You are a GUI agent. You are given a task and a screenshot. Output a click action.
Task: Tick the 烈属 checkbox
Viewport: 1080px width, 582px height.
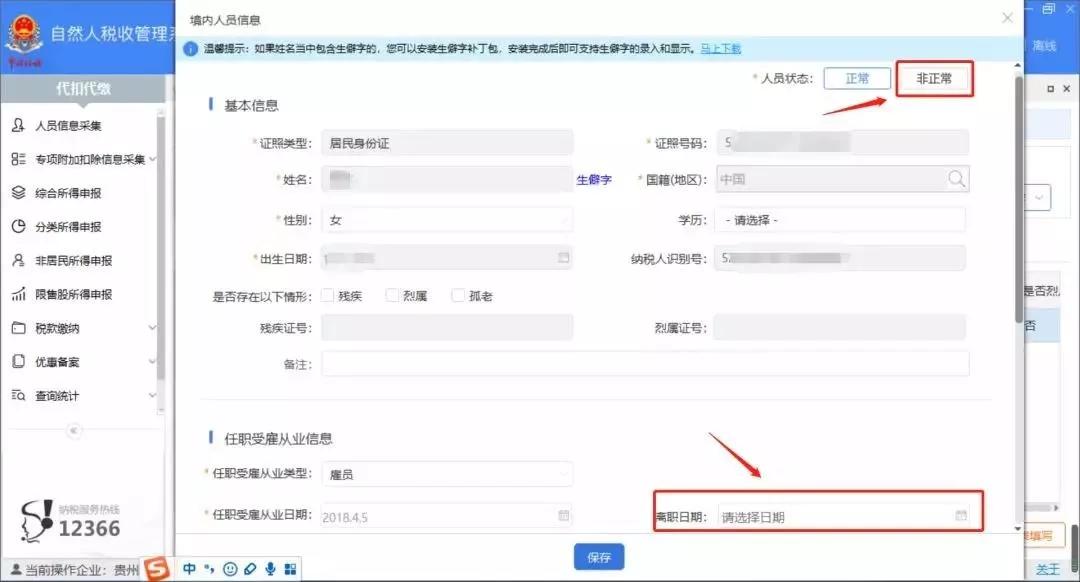click(392, 295)
